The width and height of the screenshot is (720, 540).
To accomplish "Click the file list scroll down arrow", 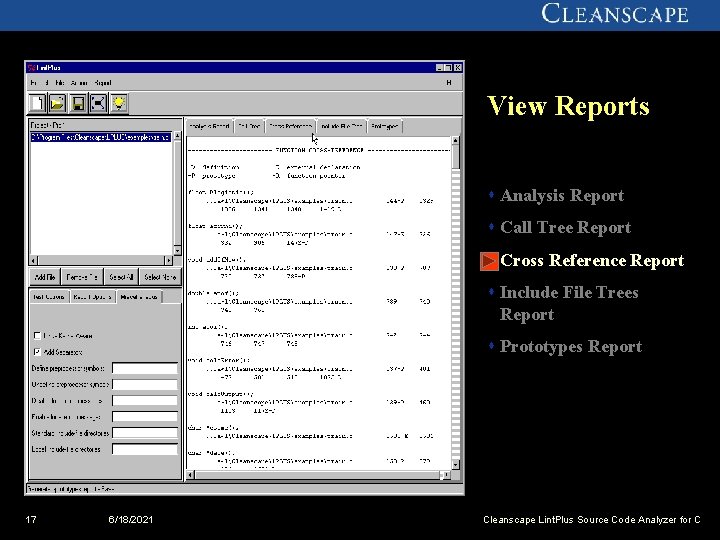I will tap(177, 250).
